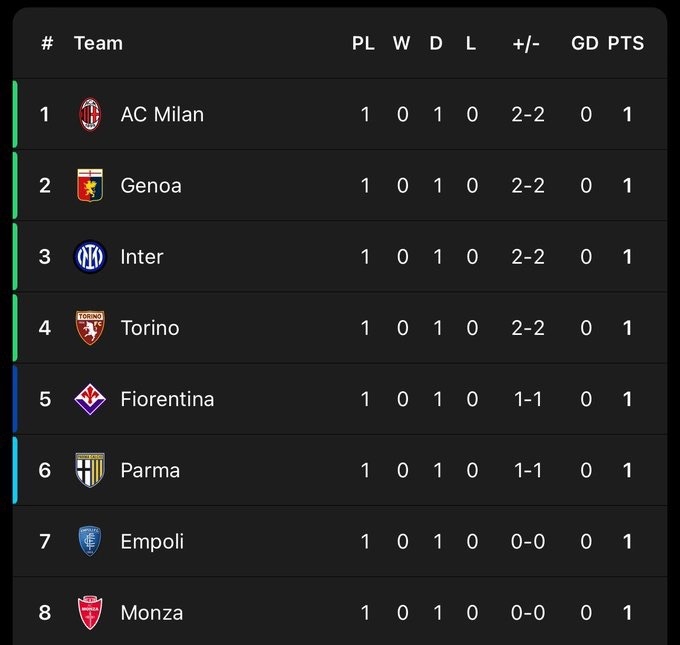Click the GD column header
The width and height of the screenshot is (680, 645).
[x=585, y=43]
